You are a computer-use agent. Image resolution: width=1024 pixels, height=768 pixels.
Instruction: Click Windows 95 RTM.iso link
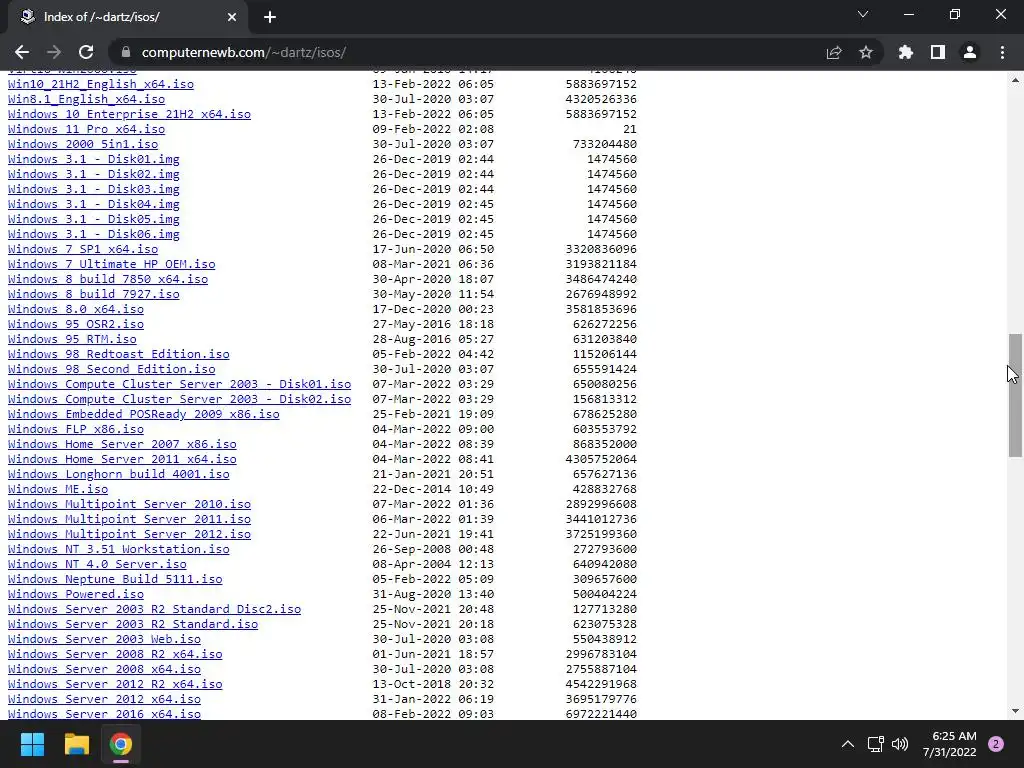pos(72,340)
